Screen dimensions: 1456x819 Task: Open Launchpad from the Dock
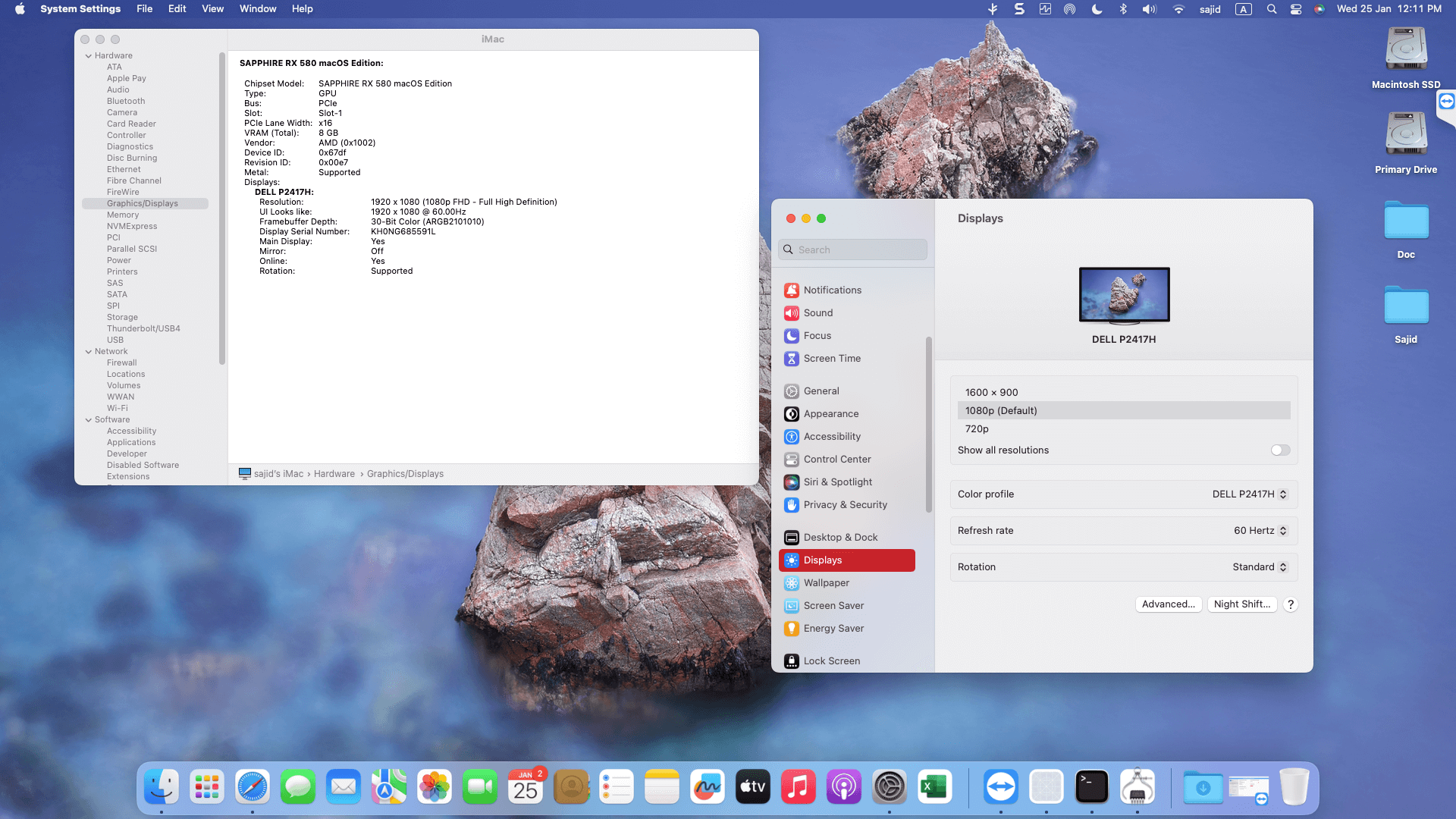[x=207, y=787]
